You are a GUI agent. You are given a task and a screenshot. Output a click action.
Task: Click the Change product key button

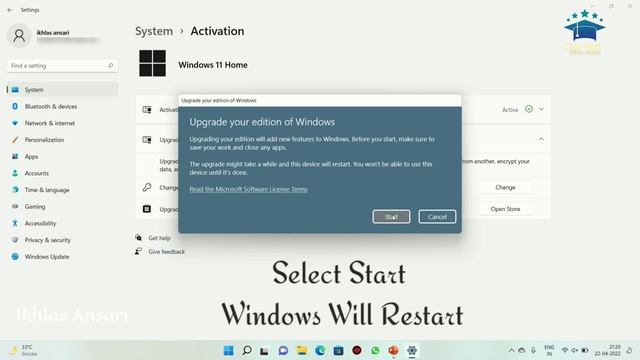pos(505,187)
